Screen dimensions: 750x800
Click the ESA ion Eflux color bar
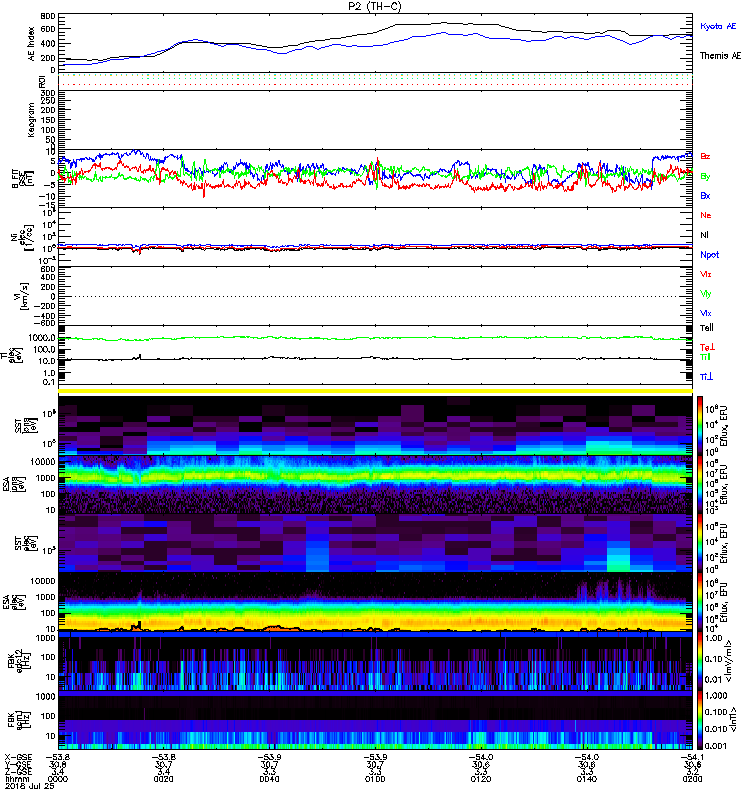pos(700,484)
